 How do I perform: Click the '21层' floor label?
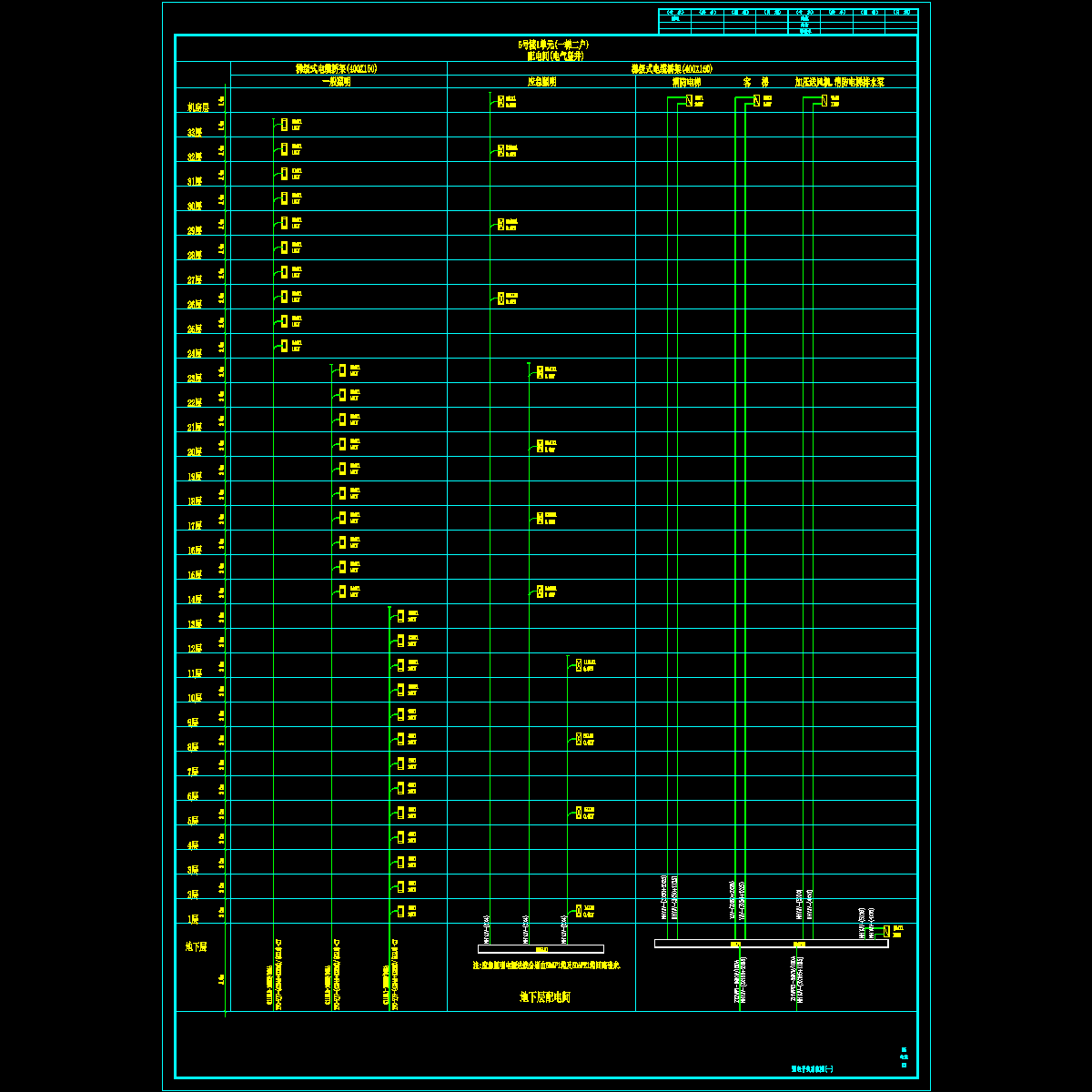pos(195,427)
